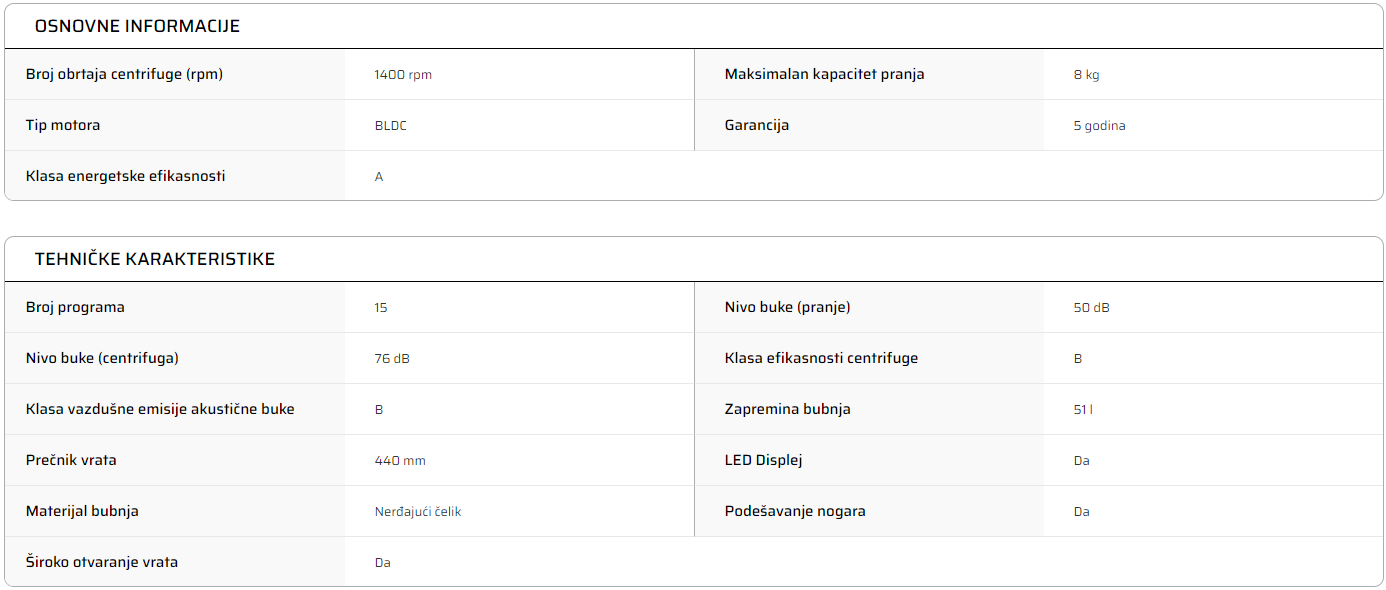Click the OSNOVNE INFORMACIJE section header
Image resolution: width=1386 pixels, height=590 pixels.
point(137,26)
